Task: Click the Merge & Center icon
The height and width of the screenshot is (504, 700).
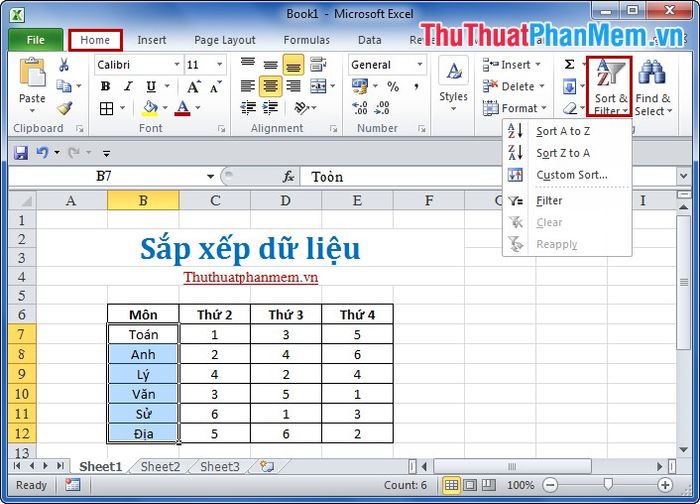Action: (x=318, y=86)
